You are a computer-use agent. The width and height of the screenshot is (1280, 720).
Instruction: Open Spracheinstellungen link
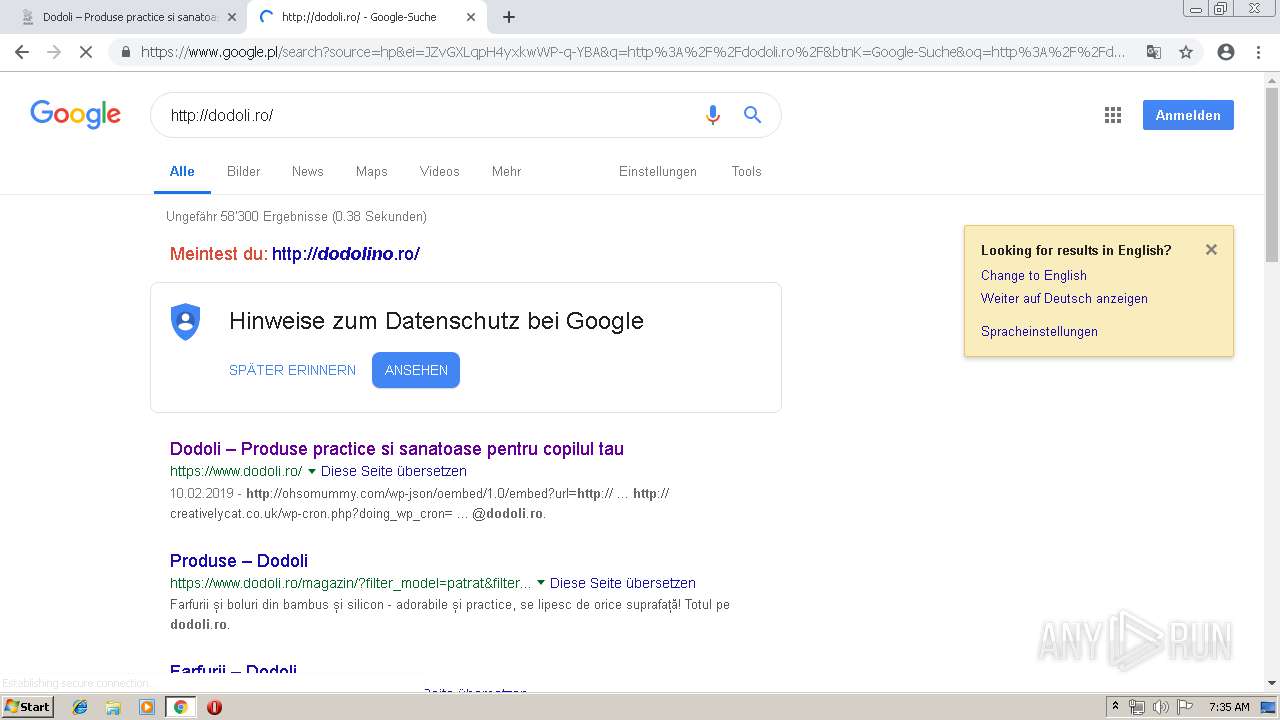1039,331
